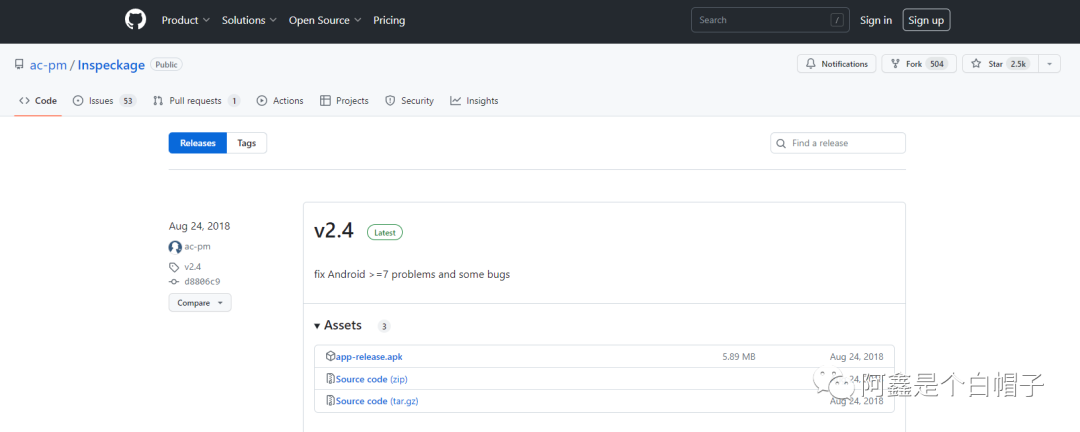This screenshot has width=1080, height=432.
Task: Open the ac-pm owner link
Action: [x=47, y=65]
